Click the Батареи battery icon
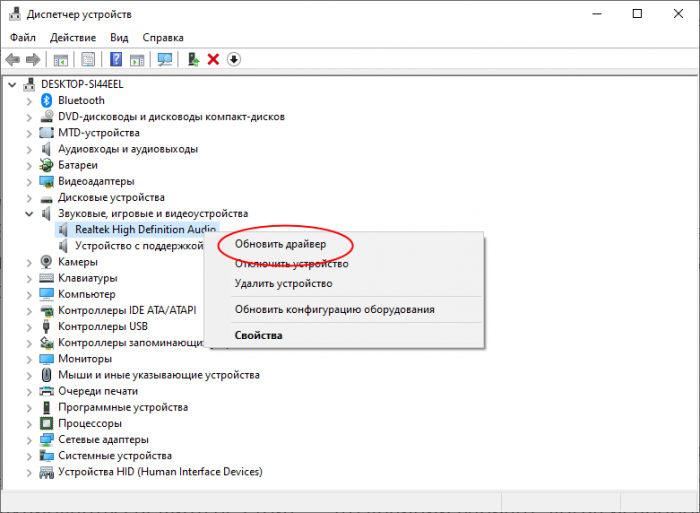700x513 pixels. click(x=46, y=165)
